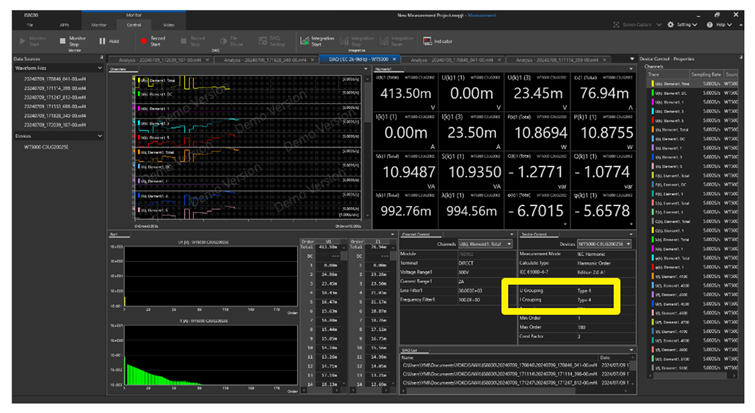Click the DAQ List Name column header
This screenshot has height=413, width=755.
coord(499,357)
